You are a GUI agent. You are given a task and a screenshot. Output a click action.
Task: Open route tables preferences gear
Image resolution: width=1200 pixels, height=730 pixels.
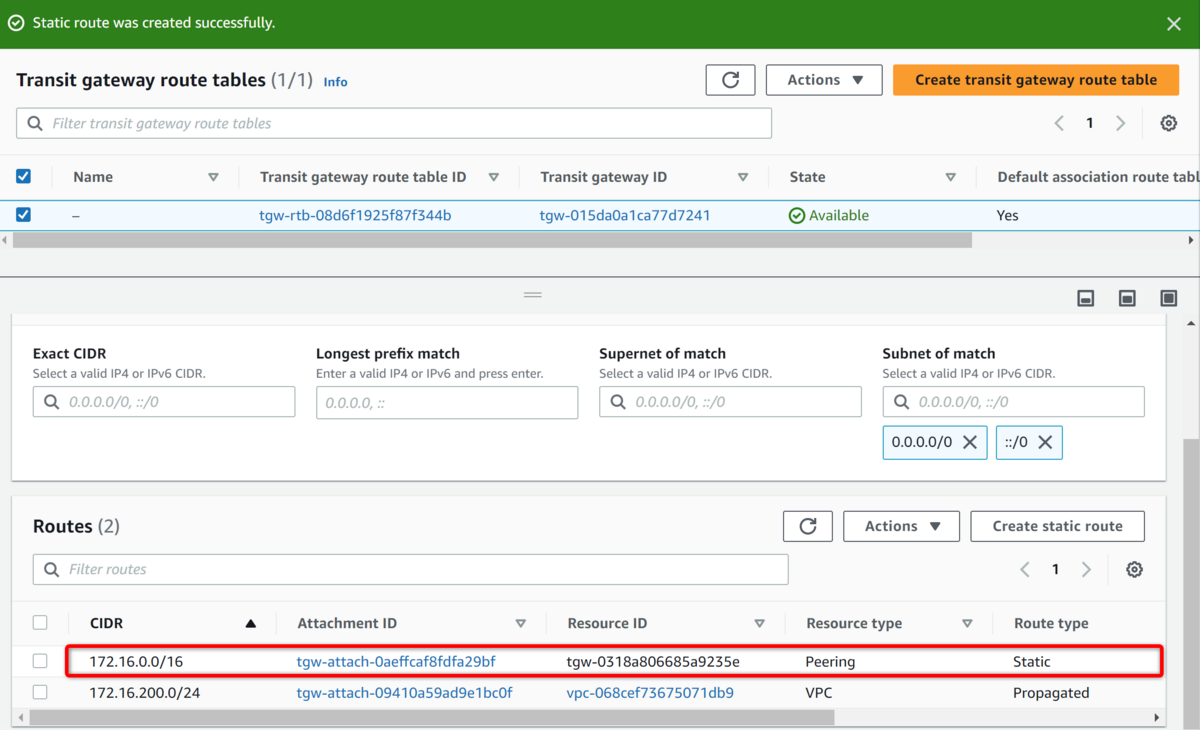[x=1168, y=123]
